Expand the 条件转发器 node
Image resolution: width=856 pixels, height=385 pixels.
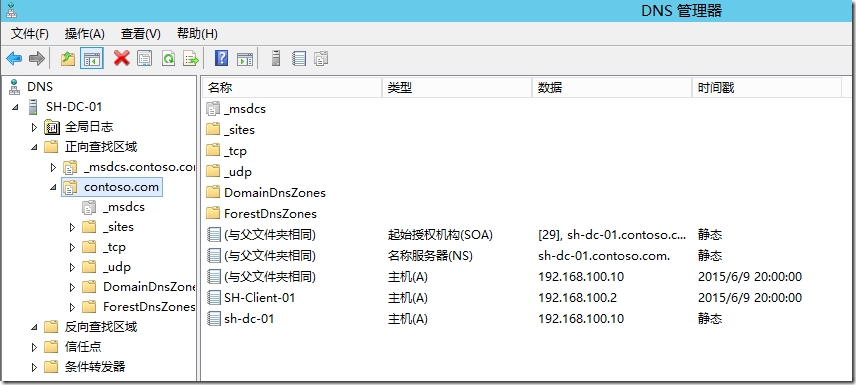(x=34, y=367)
